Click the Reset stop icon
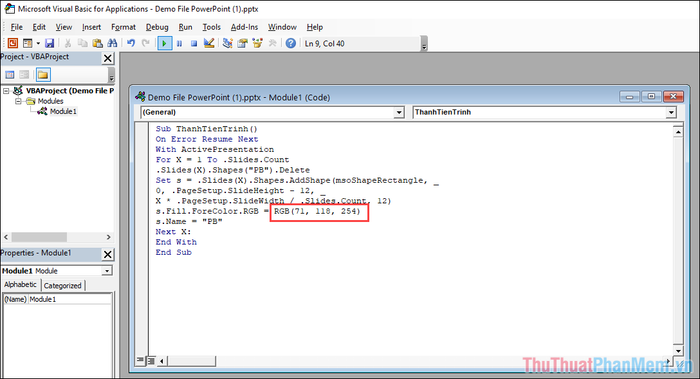This screenshot has width=700, height=379. pyautogui.click(x=194, y=43)
